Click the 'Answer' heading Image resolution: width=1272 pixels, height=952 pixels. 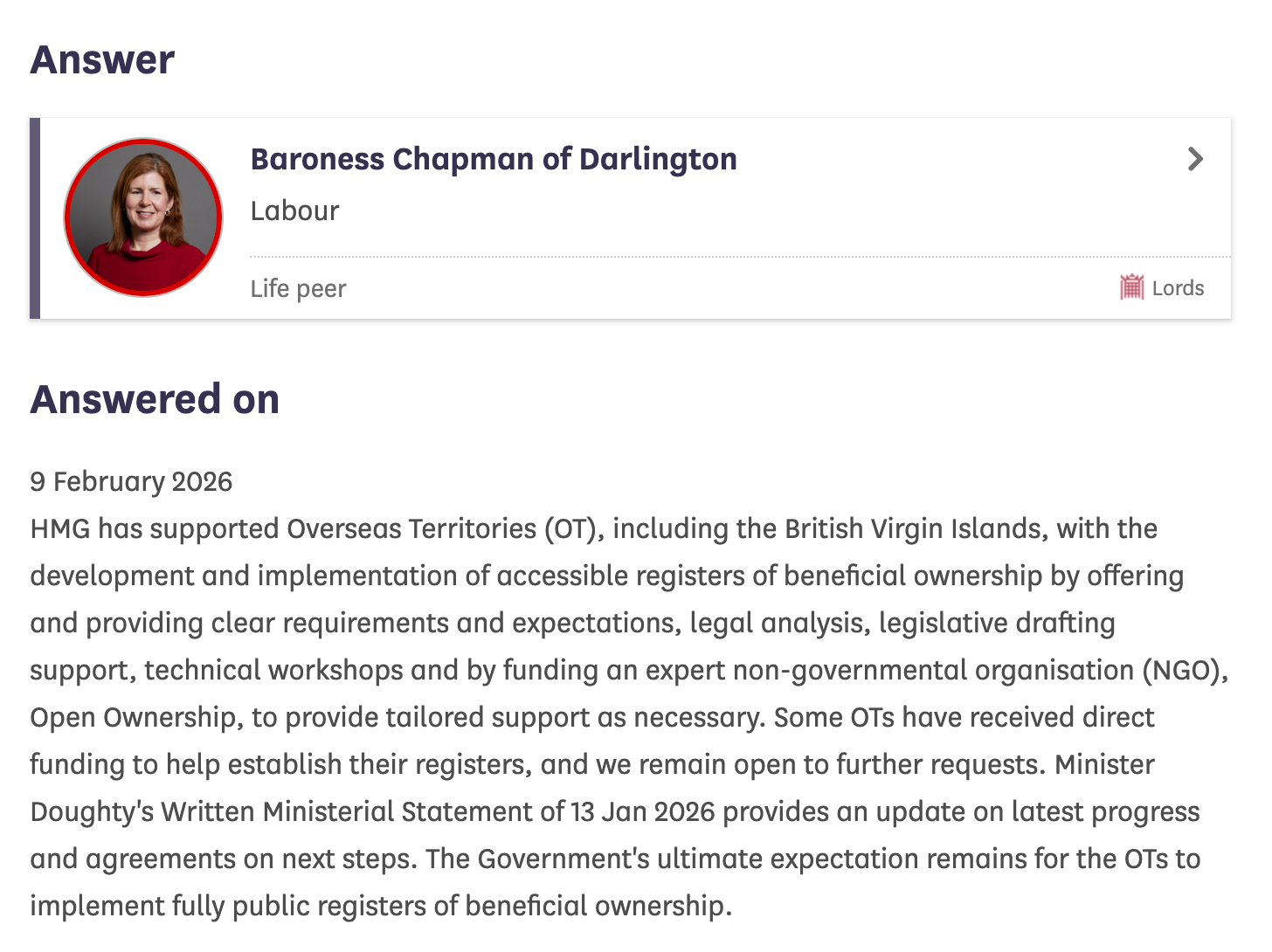pos(102,60)
